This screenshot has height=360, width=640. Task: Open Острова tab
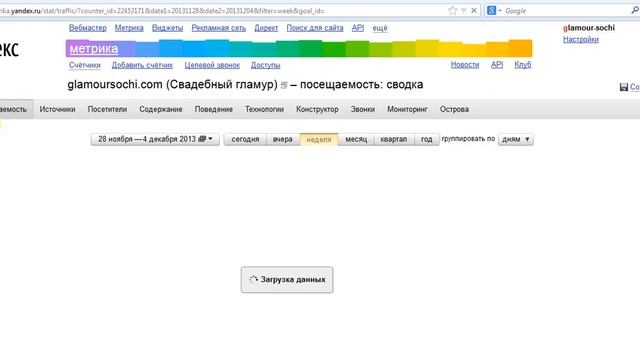(454, 109)
